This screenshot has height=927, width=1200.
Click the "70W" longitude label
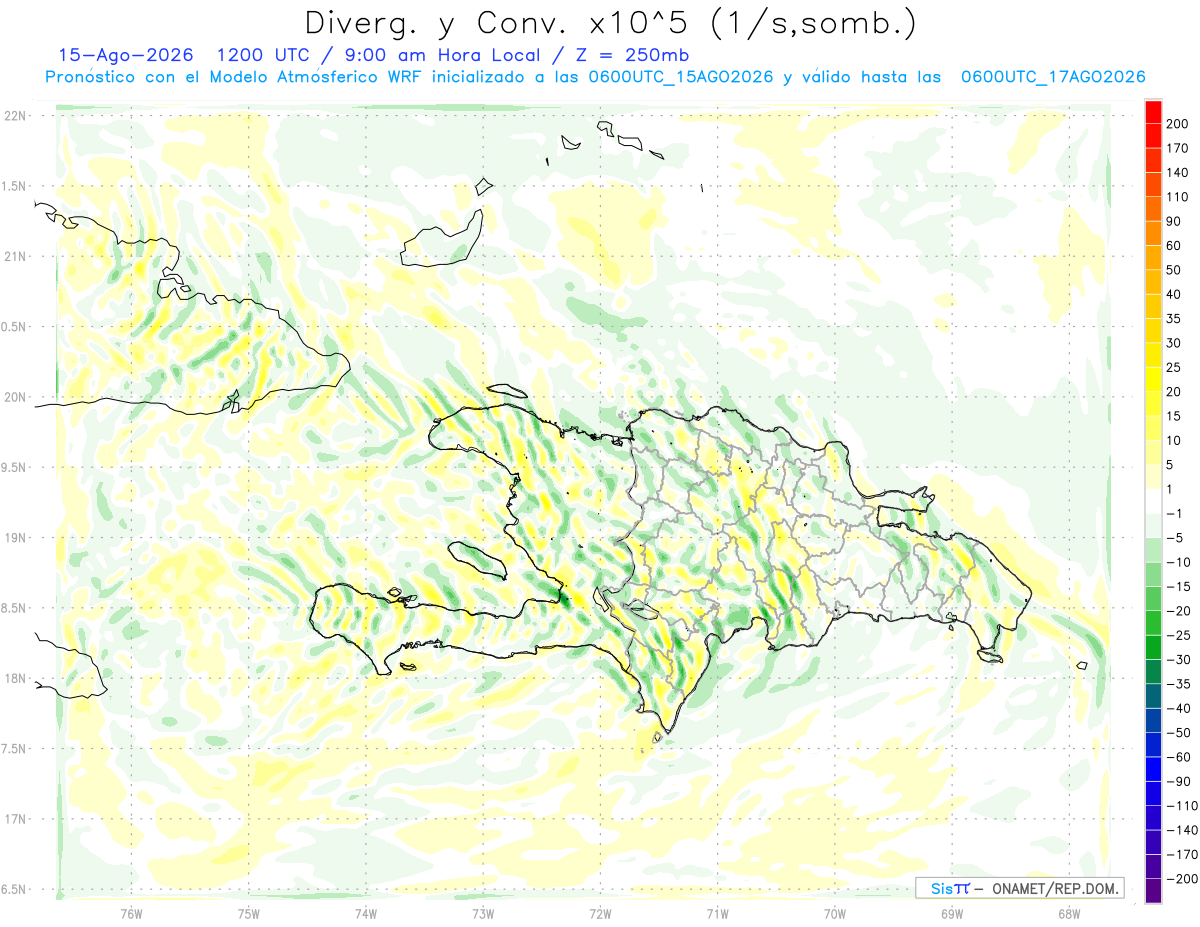[x=835, y=914]
